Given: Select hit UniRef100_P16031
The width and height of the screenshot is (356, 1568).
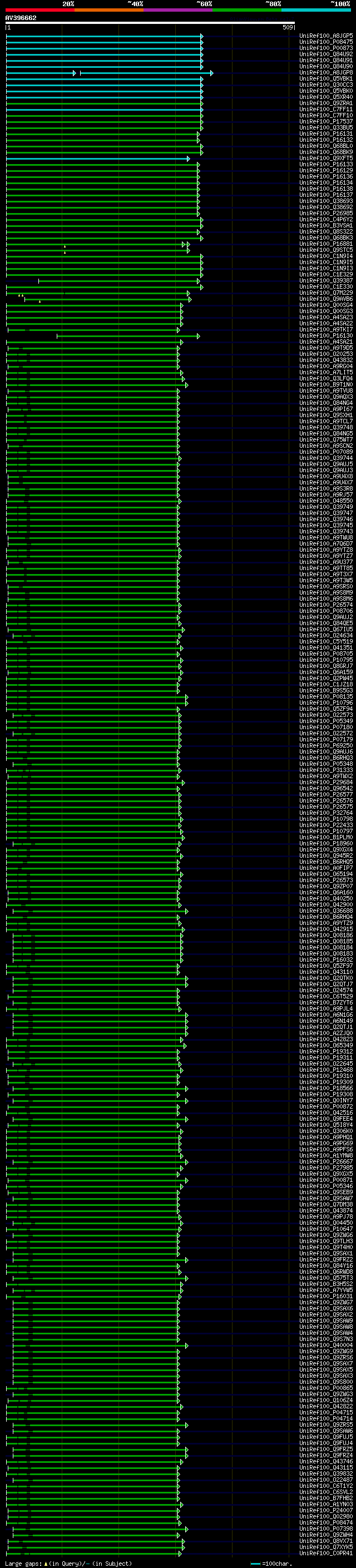Looking at the screenshot, I should (326, 1297).
